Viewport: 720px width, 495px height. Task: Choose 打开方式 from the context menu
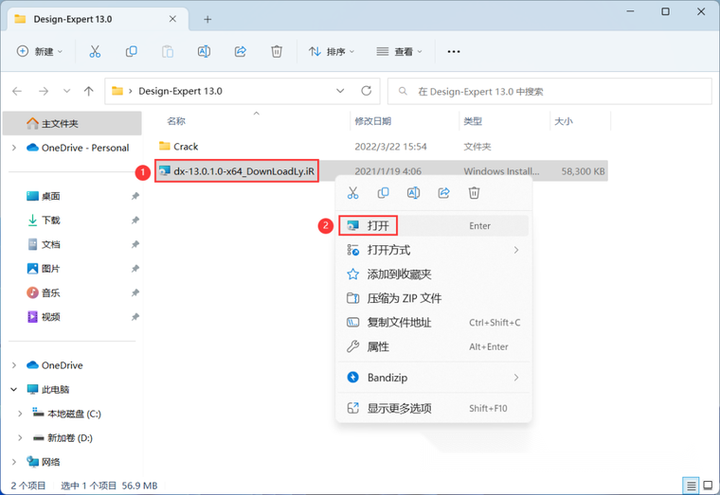pos(433,250)
